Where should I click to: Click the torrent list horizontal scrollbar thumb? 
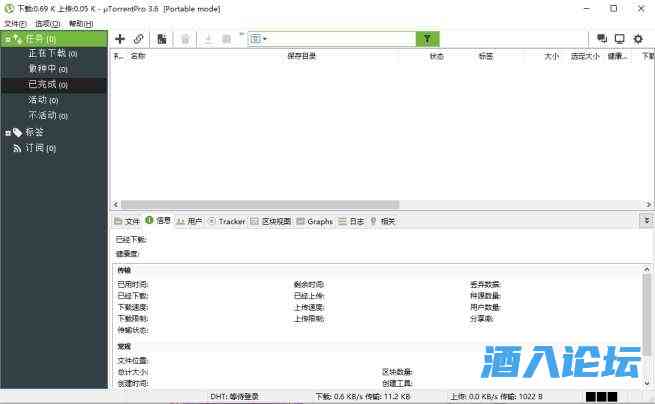(260, 205)
